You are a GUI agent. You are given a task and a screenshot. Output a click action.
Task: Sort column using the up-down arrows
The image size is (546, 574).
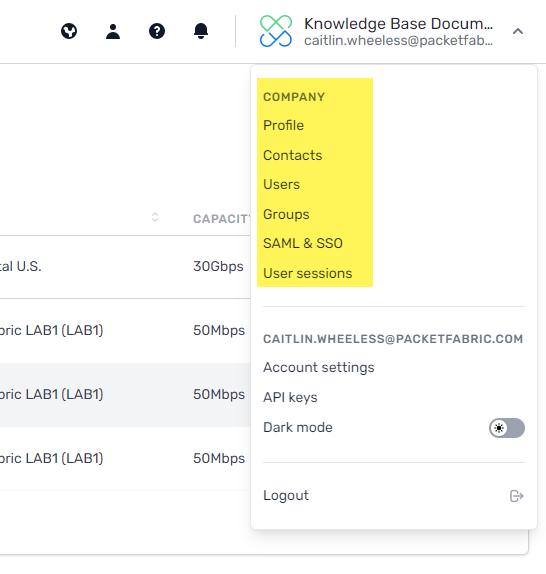[155, 217]
